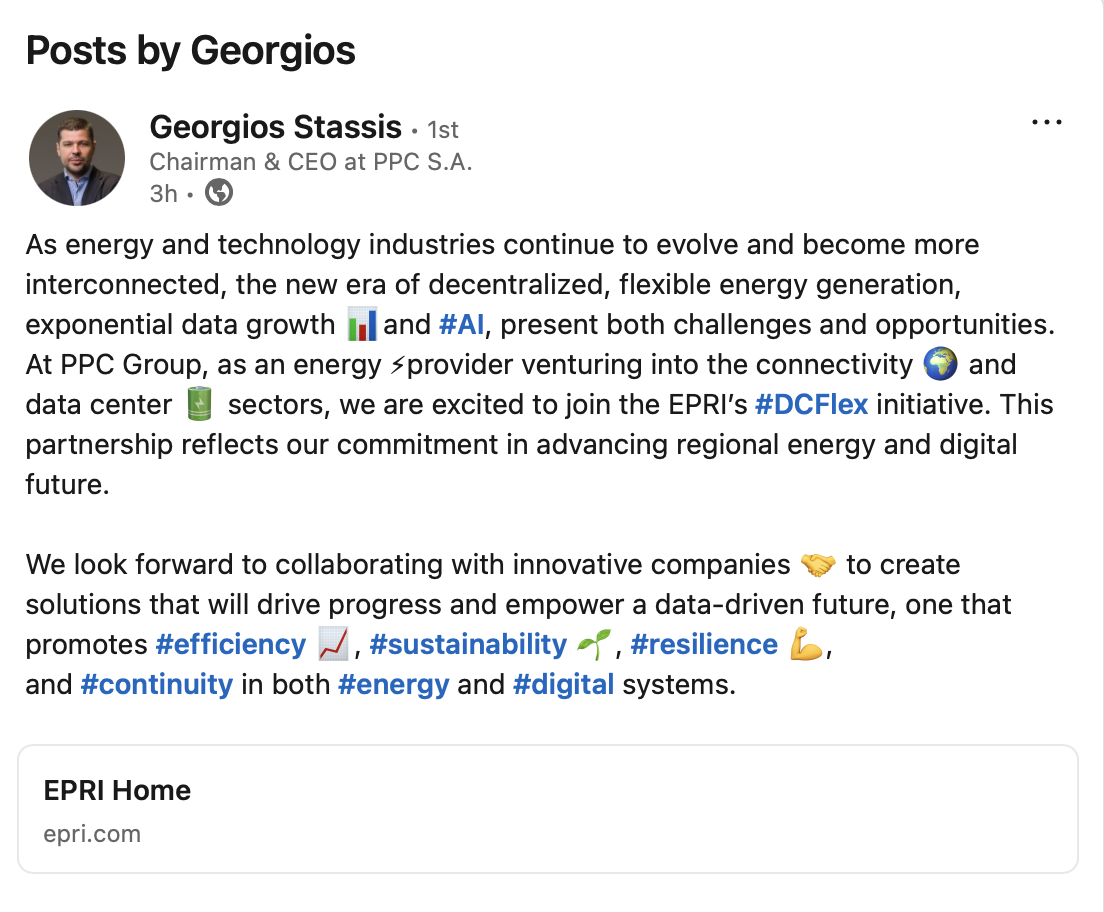Open the EPRI Home link card
This screenshot has height=912, width=1104.
pyautogui.click(x=548, y=809)
